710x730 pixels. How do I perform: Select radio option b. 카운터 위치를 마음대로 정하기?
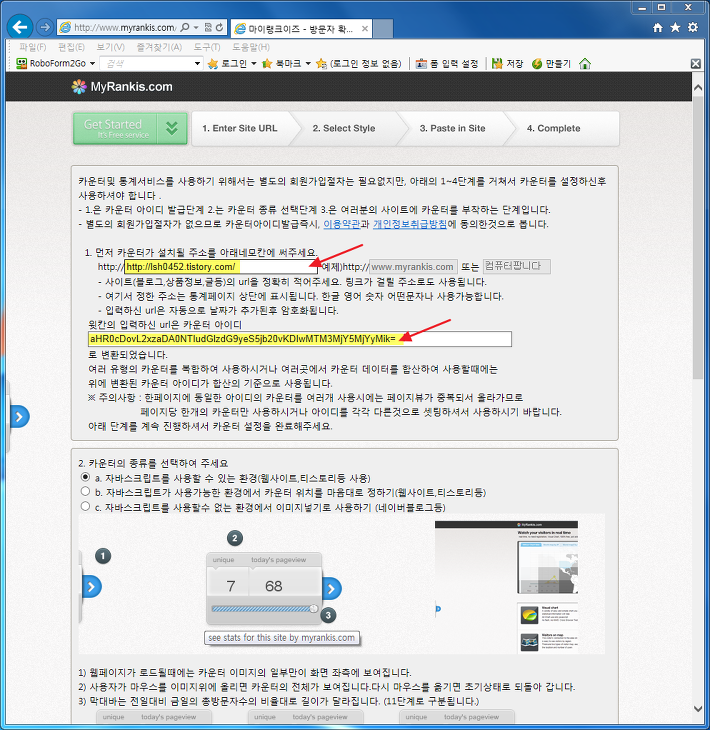pyautogui.click(x=85, y=492)
